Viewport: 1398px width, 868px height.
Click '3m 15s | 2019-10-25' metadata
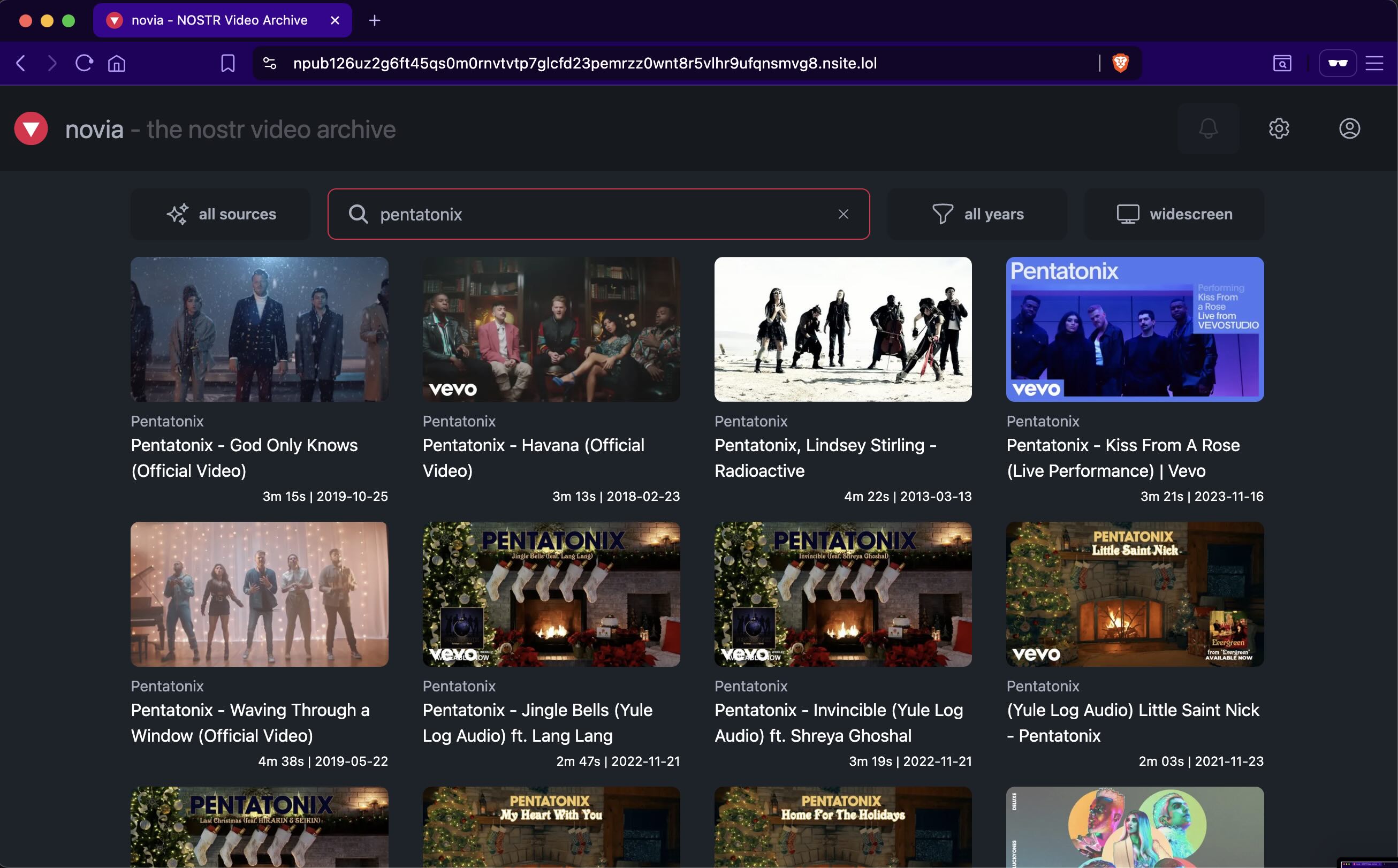pyautogui.click(x=325, y=497)
